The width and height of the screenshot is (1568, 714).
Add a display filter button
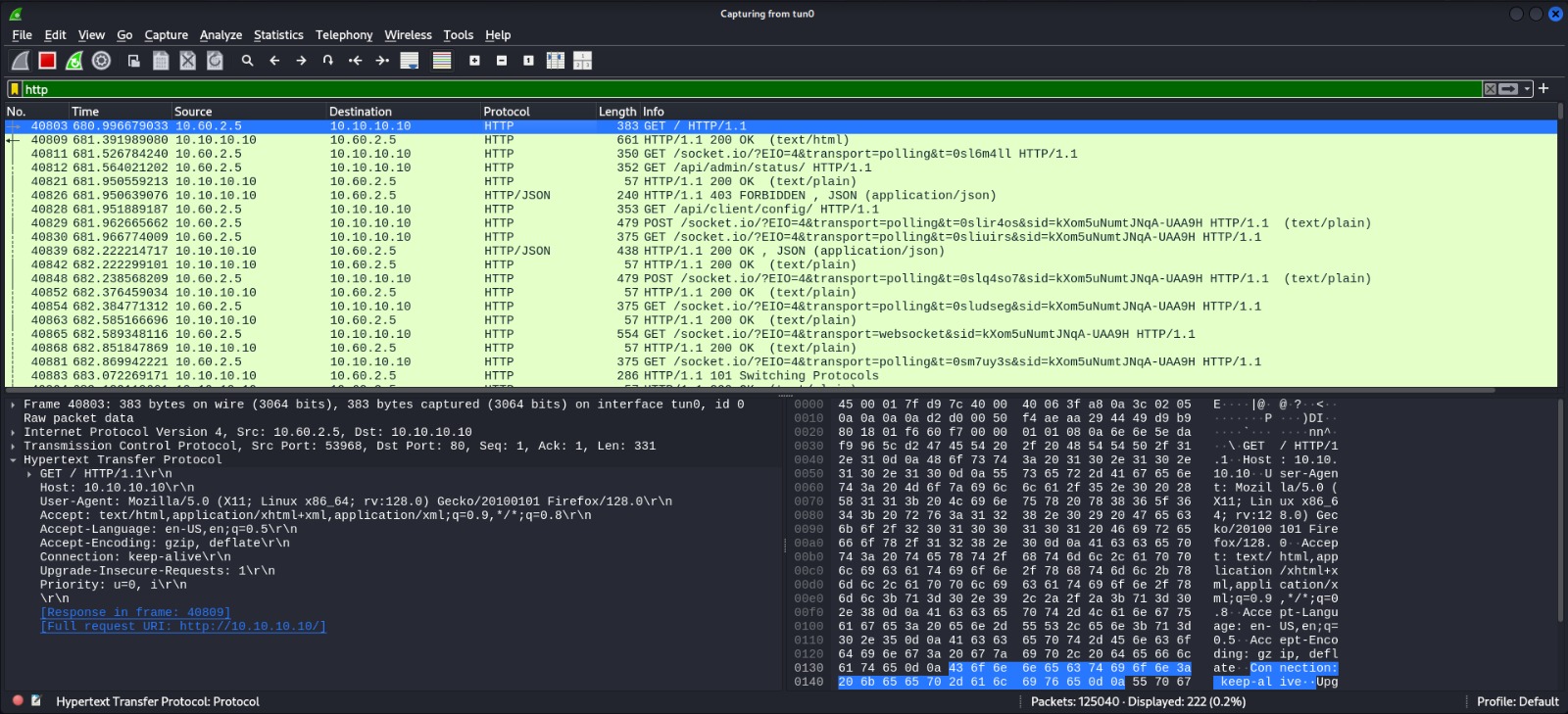1543,88
